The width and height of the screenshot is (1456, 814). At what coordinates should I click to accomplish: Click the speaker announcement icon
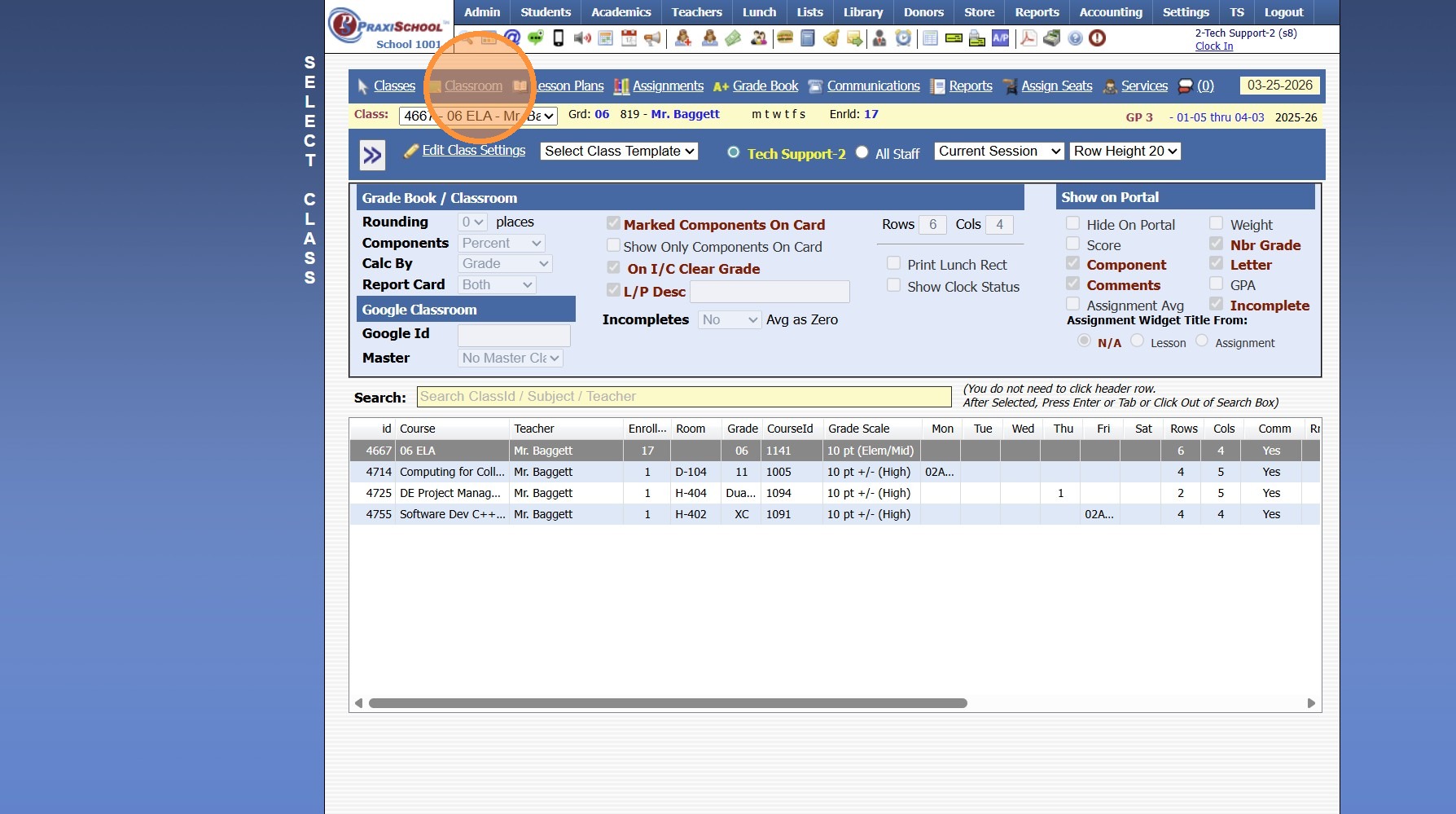[581, 37]
